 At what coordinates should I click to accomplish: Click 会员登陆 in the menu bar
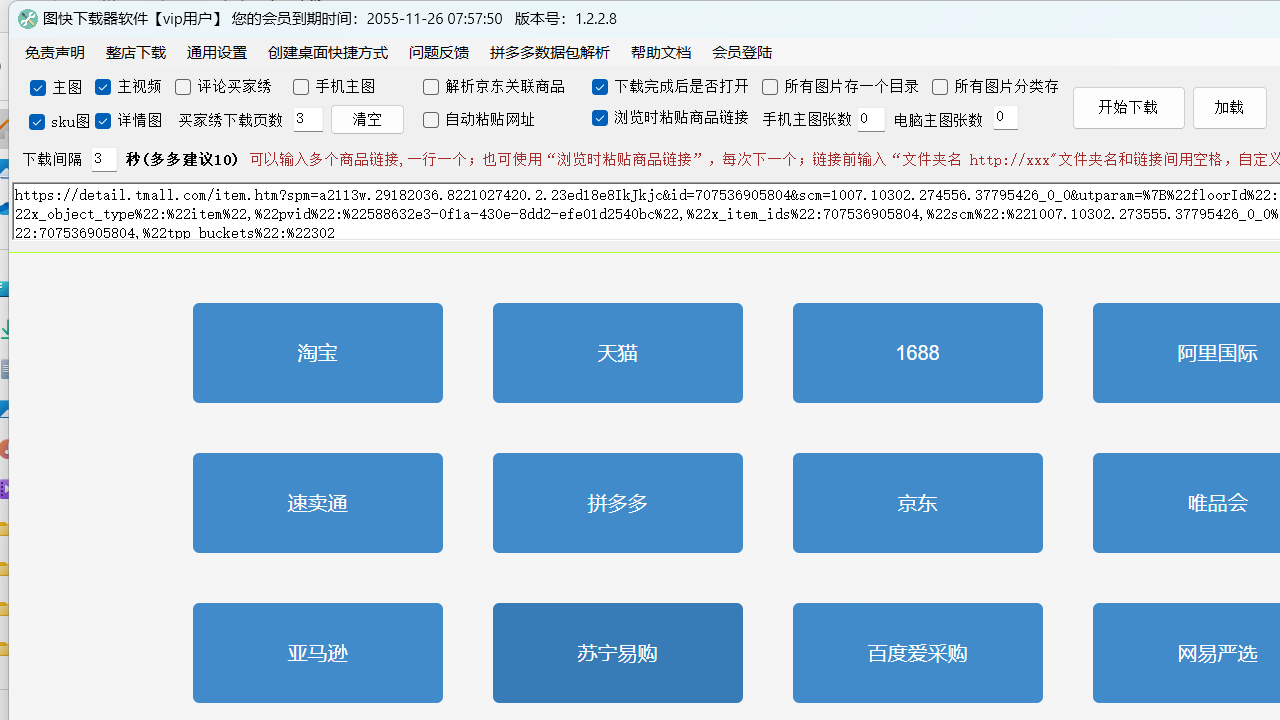click(742, 52)
